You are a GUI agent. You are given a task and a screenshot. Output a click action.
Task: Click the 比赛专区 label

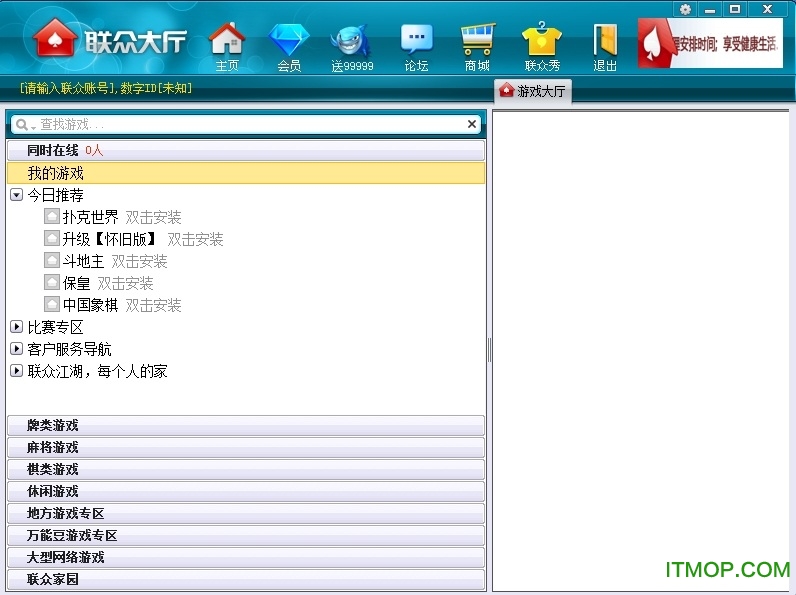(x=55, y=327)
